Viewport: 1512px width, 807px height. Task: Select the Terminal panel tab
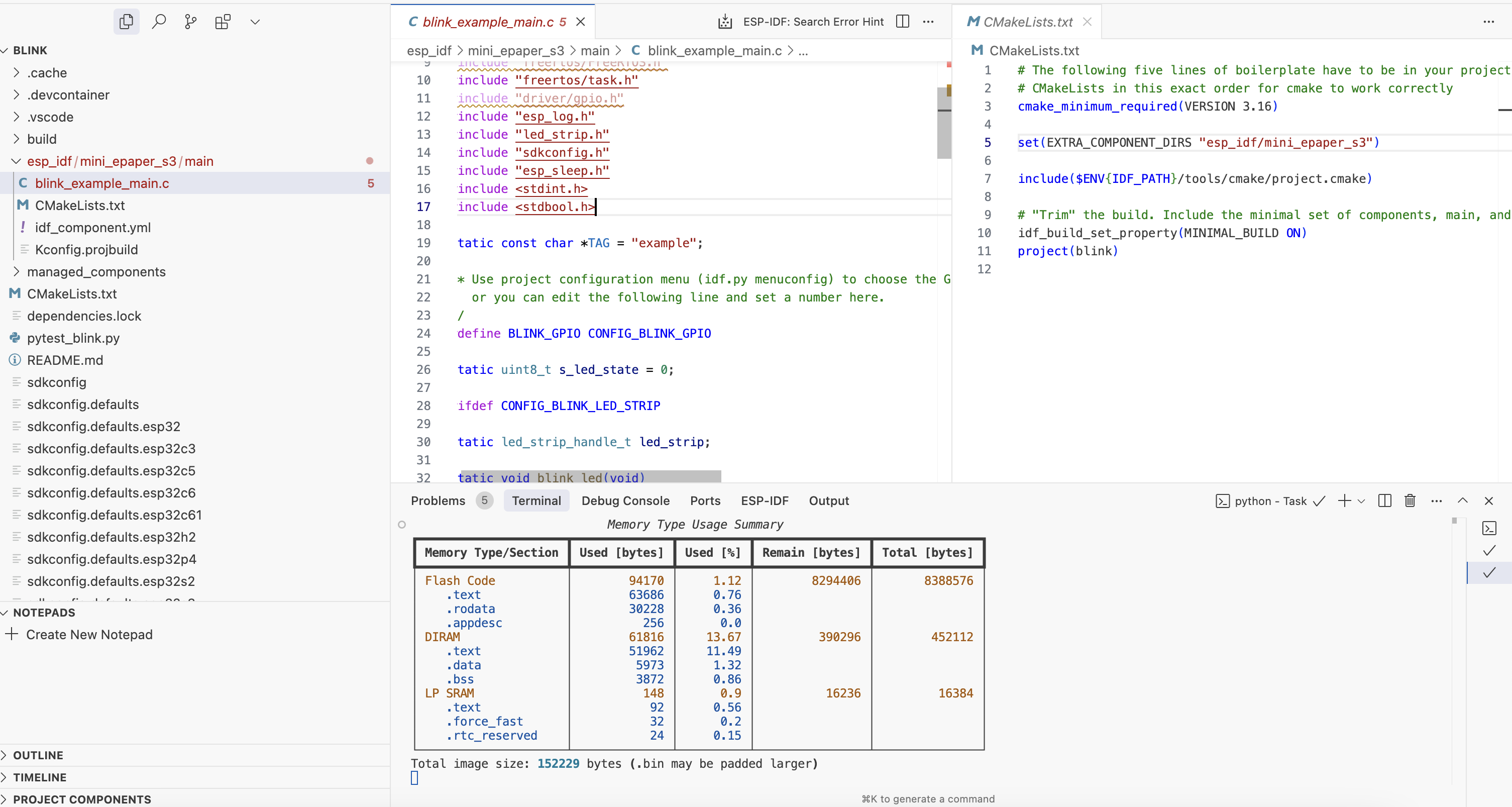coord(536,500)
